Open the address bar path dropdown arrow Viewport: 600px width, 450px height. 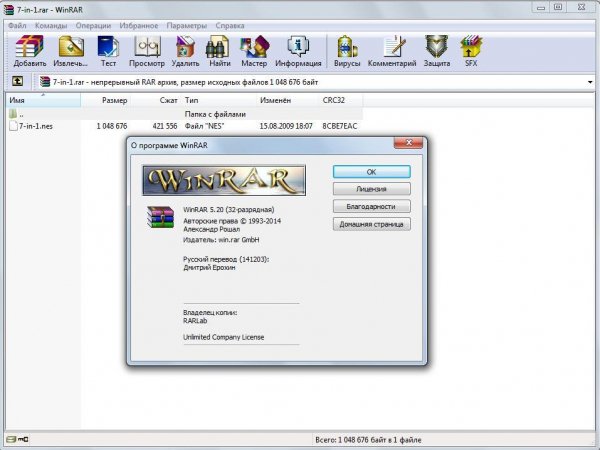tap(590, 82)
